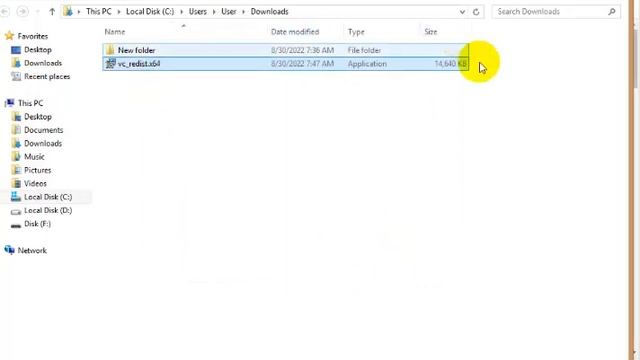Sort by Date modified column header
Viewport: 640px width, 360px height.
(x=295, y=32)
